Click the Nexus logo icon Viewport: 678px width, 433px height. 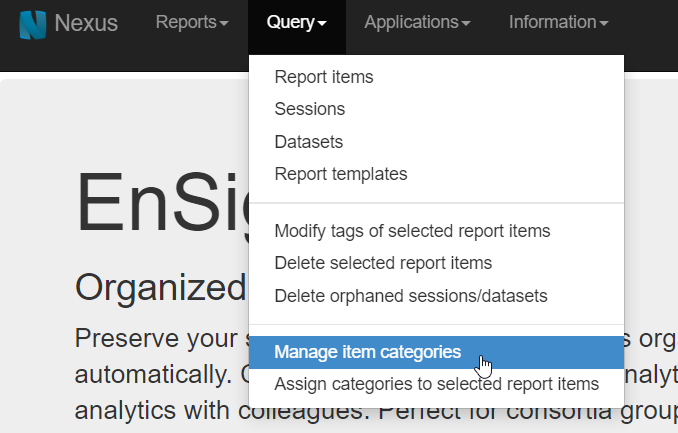pos(33,25)
